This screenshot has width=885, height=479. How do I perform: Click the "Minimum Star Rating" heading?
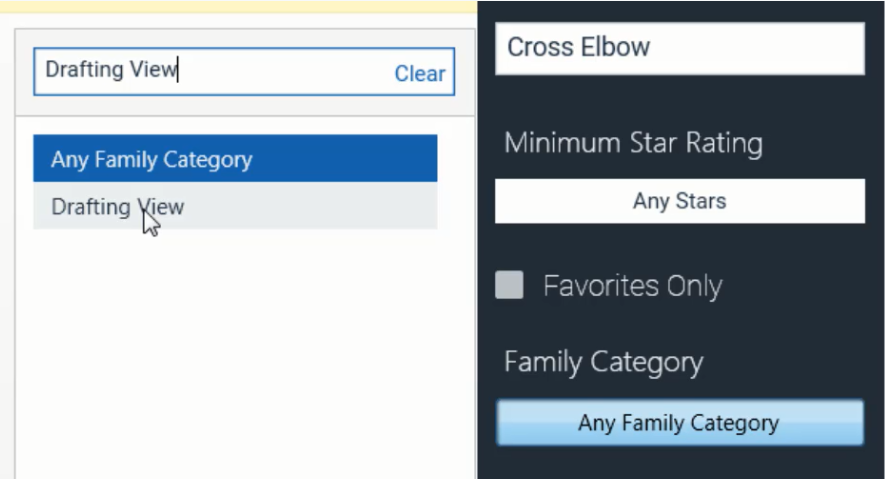(633, 143)
